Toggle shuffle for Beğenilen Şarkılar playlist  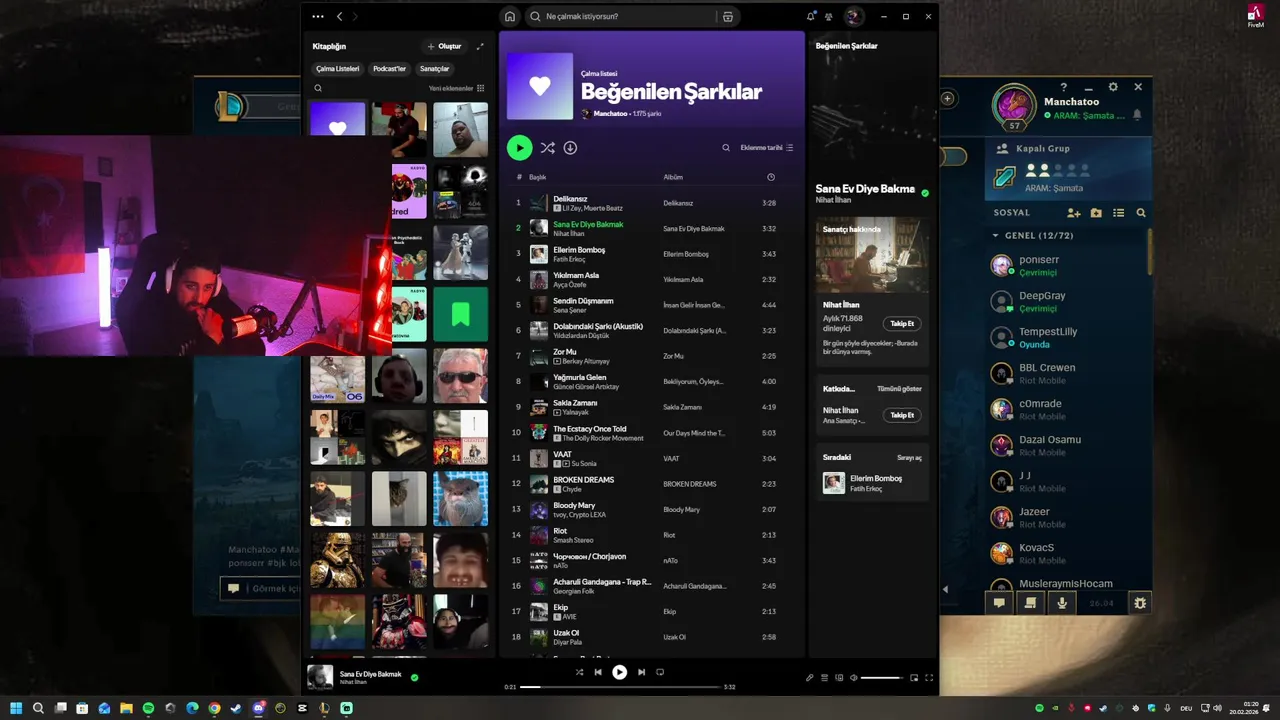coord(548,148)
